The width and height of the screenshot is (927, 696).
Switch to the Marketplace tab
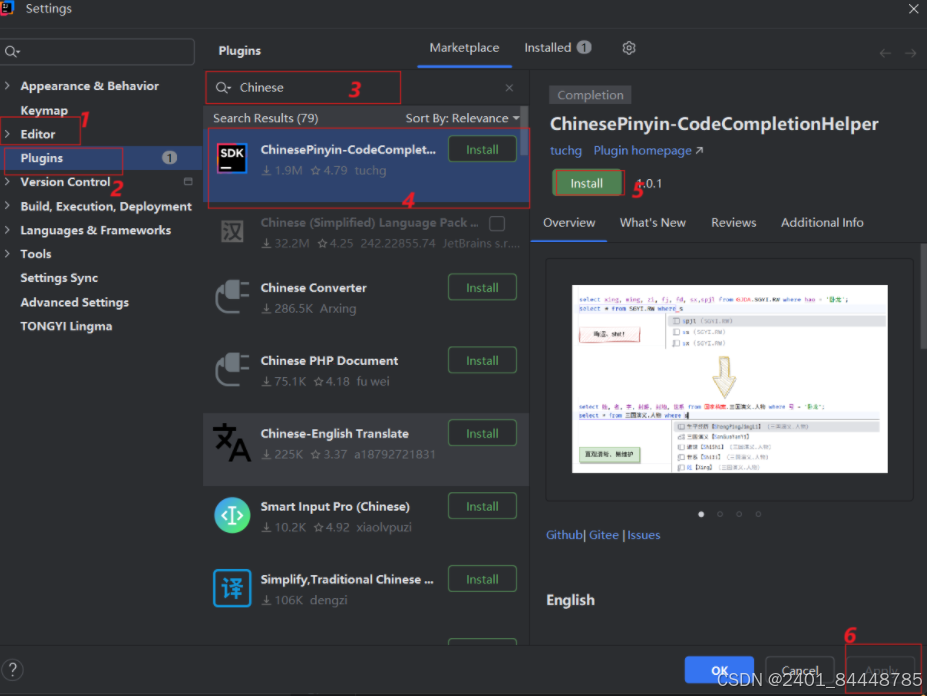(464, 48)
